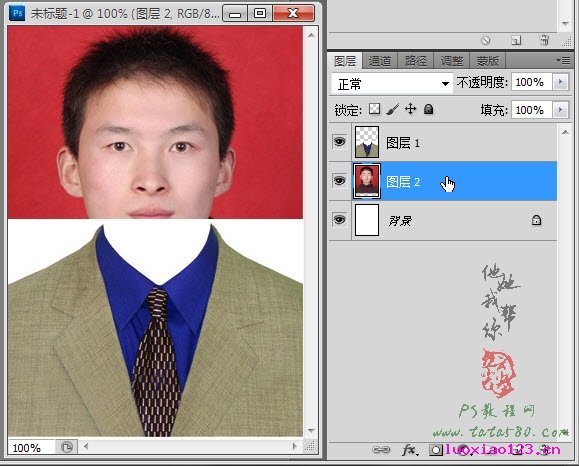Switch to the 蒙版 tab
The width and height of the screenshot is (579, 466).
pyautogui.click(x=487, y=61)
